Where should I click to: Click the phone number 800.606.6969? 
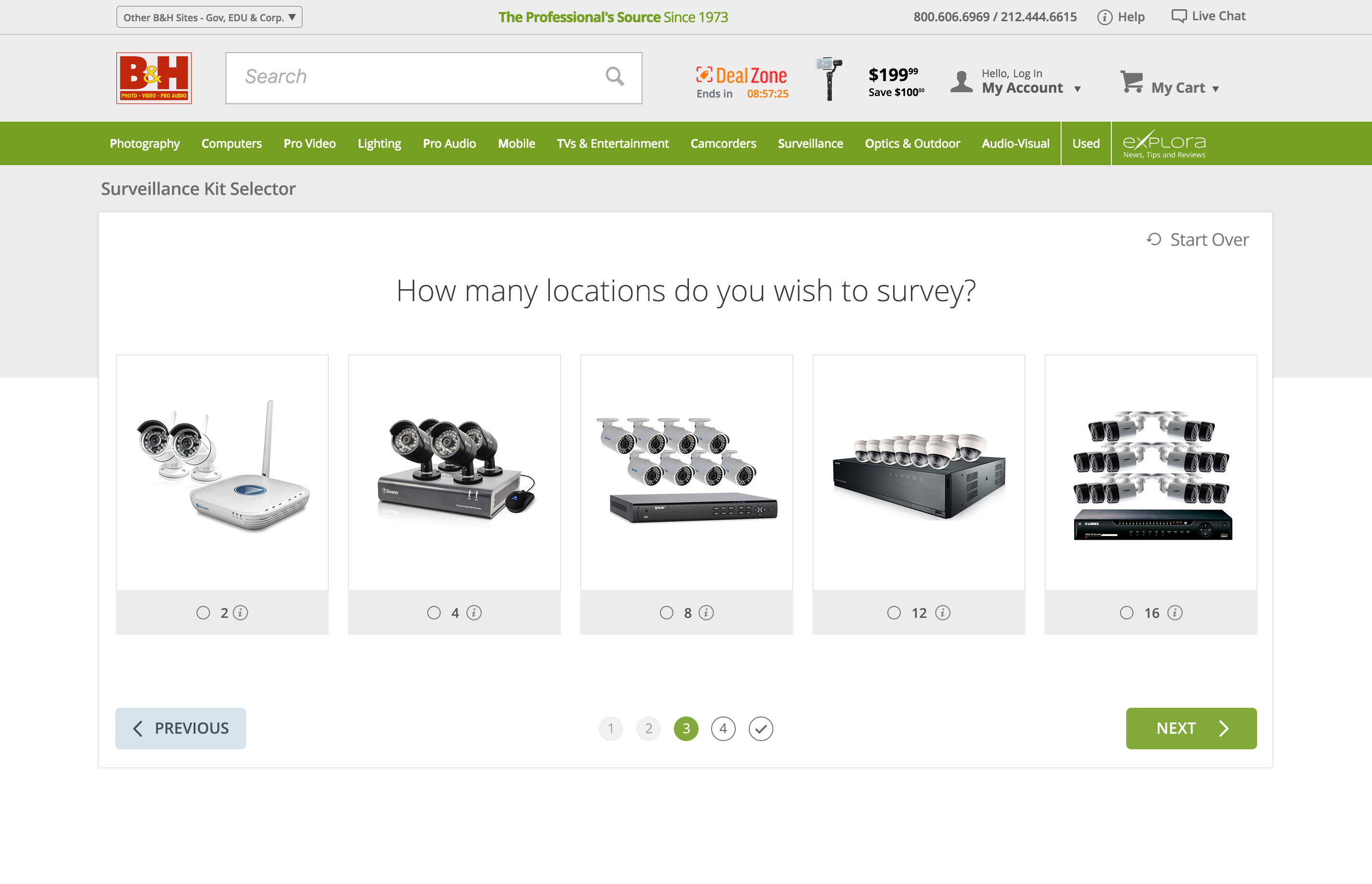coord(952,16)
